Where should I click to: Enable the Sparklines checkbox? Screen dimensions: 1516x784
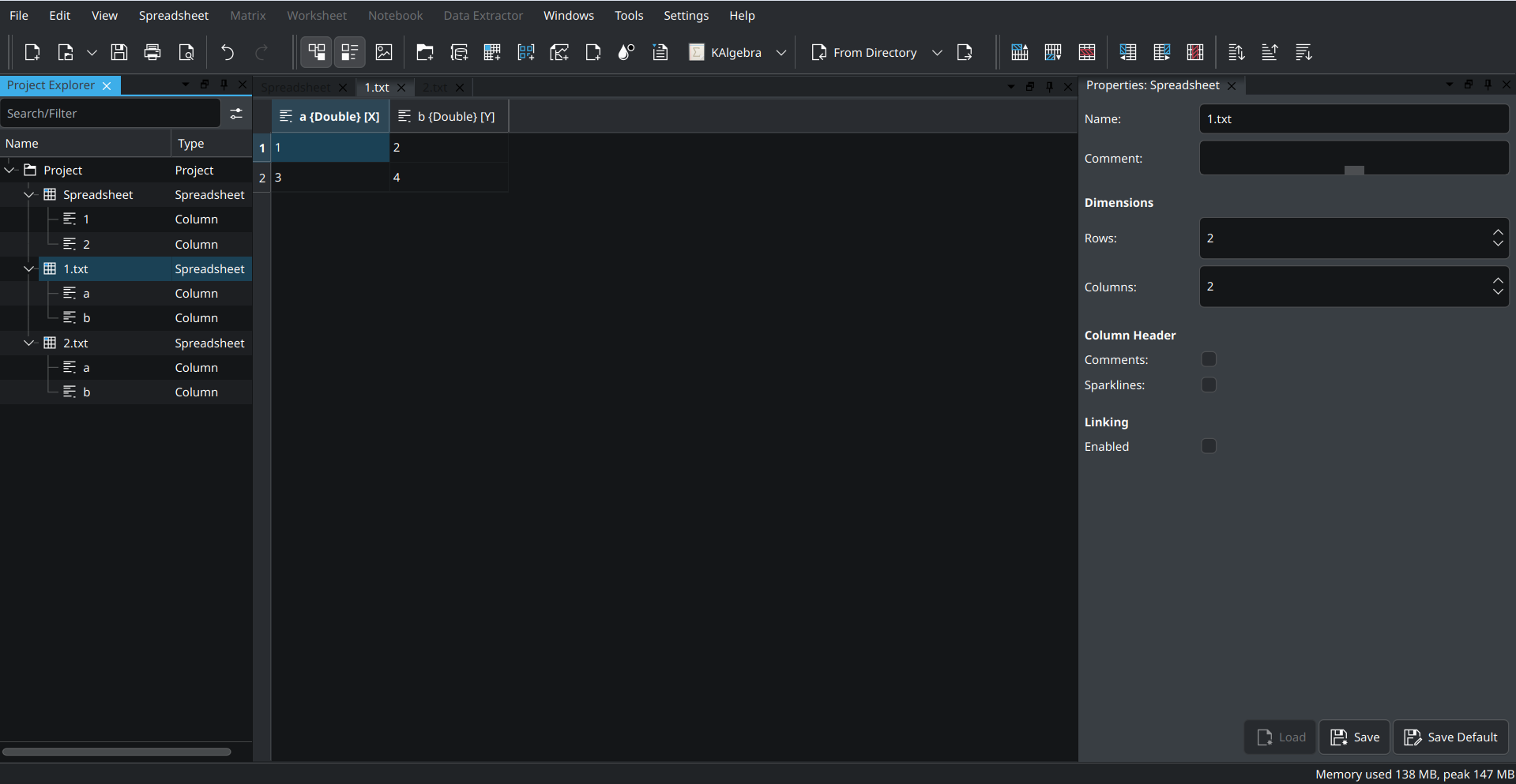pos(1209,385)
